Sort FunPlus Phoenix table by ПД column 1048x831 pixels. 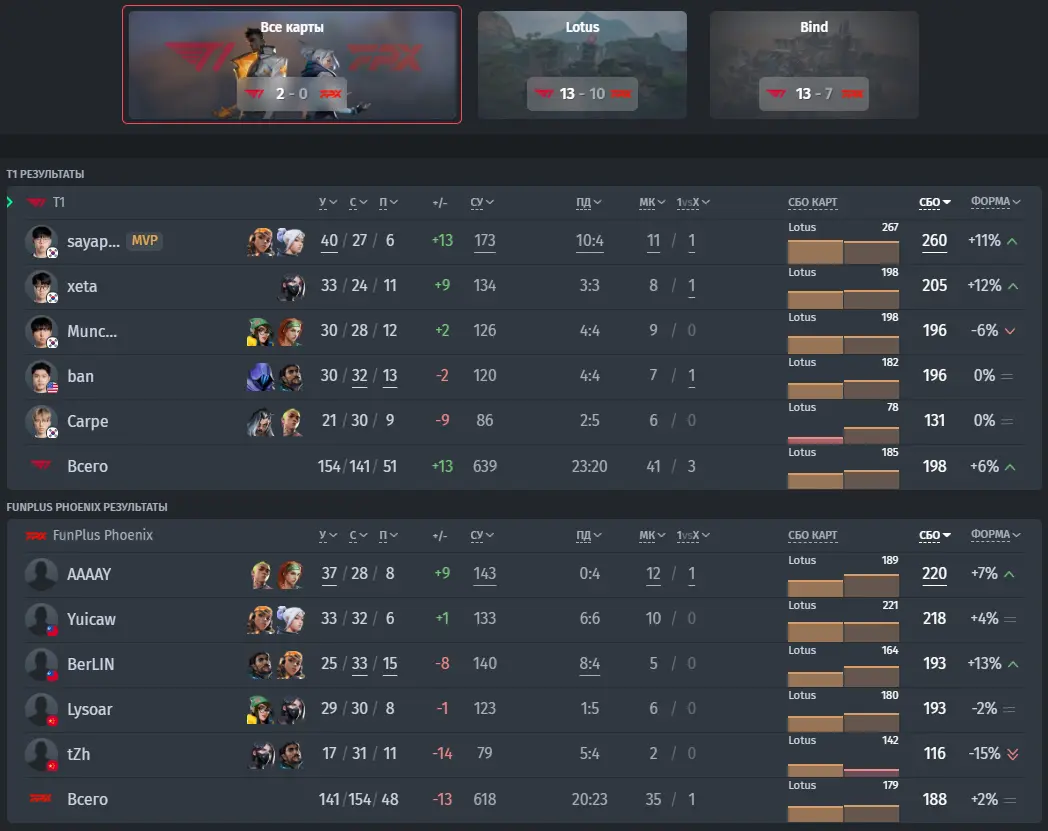[588, 536]
